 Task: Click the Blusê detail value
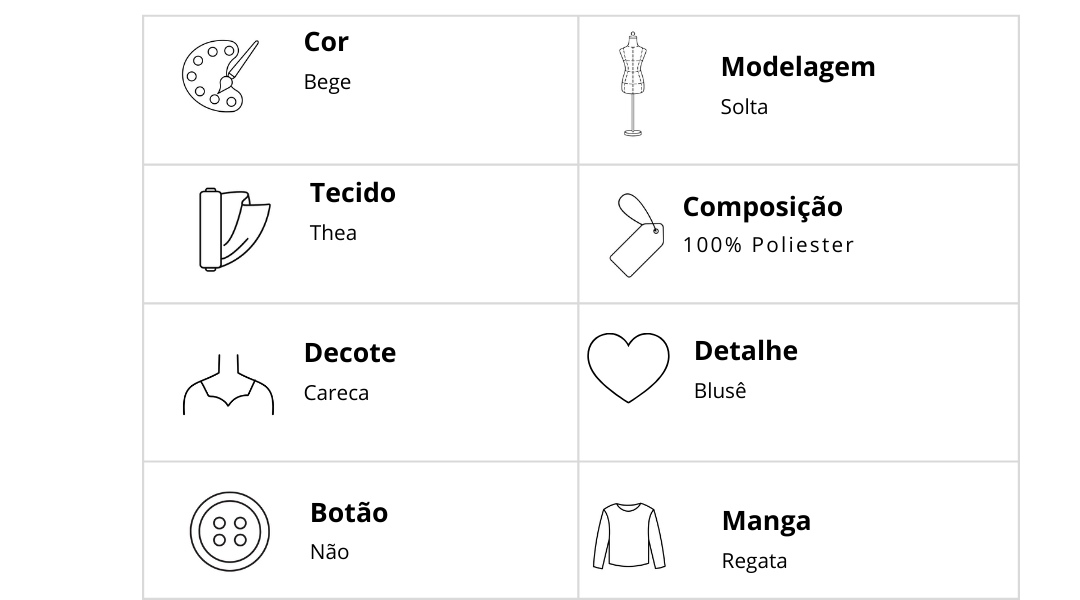pyautogui.click(x=720, y=390)
